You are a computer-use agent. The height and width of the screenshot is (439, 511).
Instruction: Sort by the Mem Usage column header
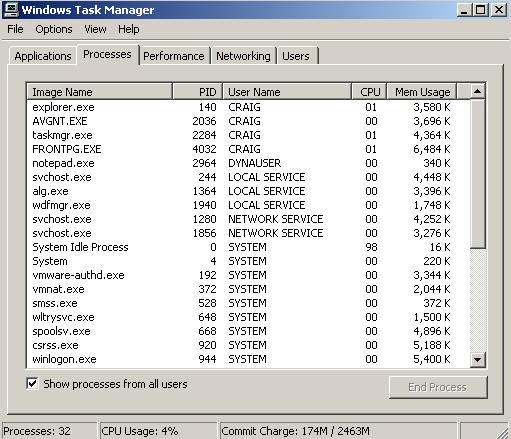pos(421,92)
